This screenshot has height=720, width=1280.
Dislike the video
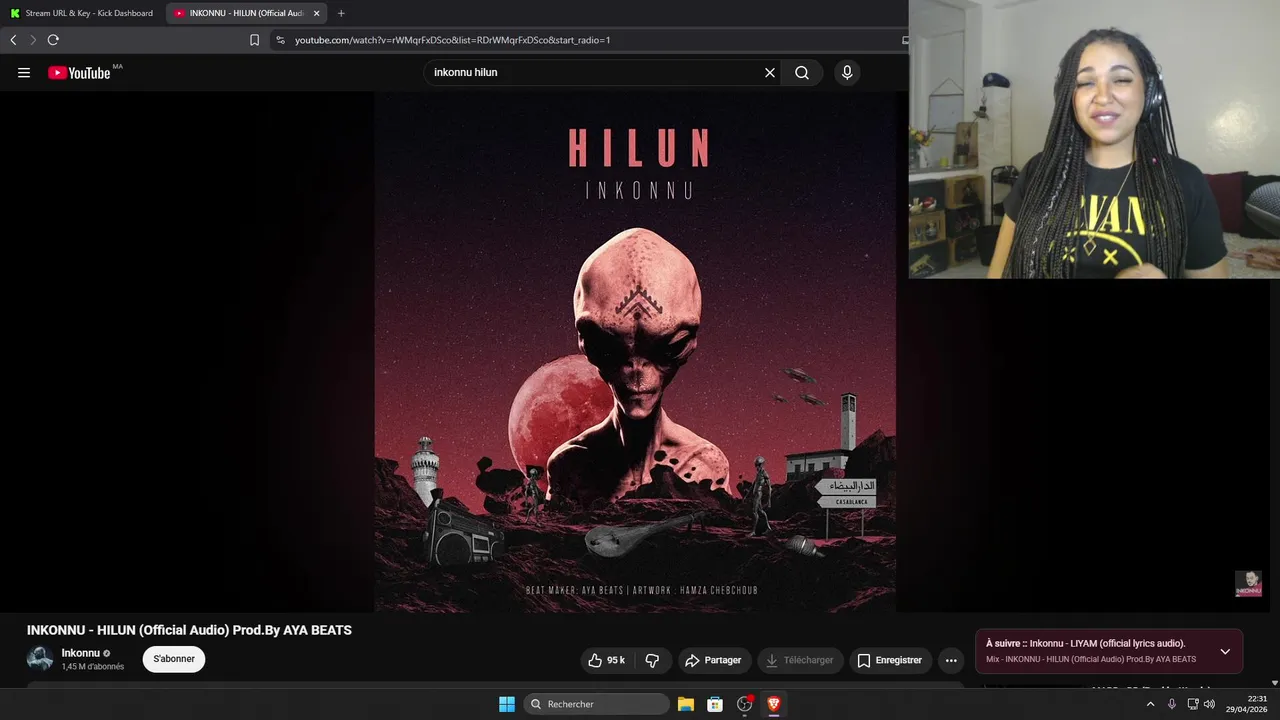coord(652,660)
